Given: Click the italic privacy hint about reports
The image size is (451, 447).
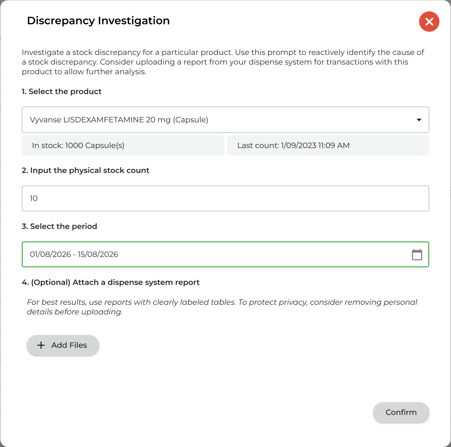Looking at the screenshot, I should click(222, 307).
